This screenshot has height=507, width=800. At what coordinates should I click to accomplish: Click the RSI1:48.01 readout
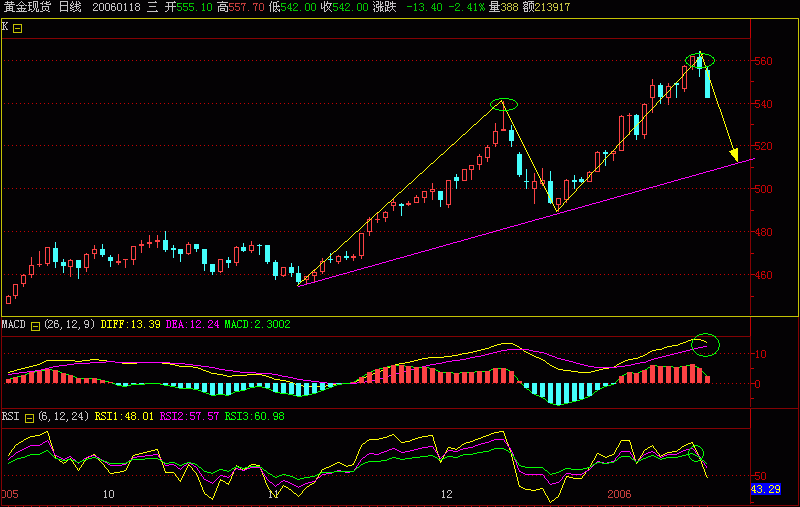tap(124, 417)
